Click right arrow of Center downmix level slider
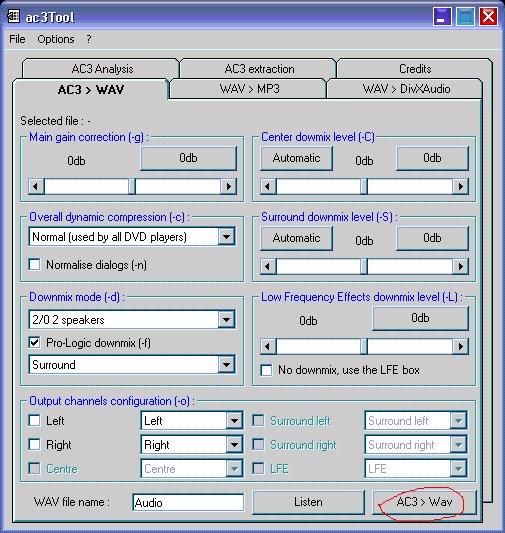 click(x=460, y=186)
